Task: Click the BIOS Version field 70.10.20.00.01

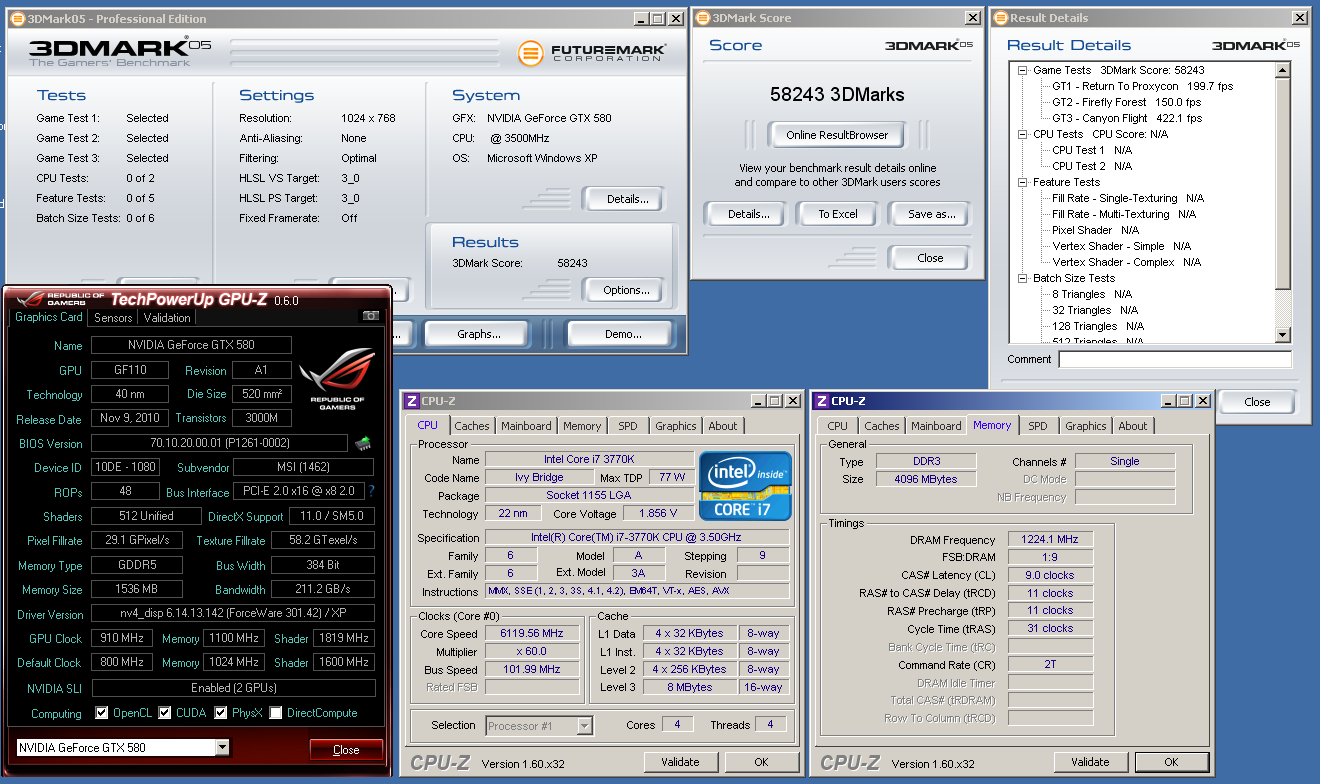Action: coord(221,443)
